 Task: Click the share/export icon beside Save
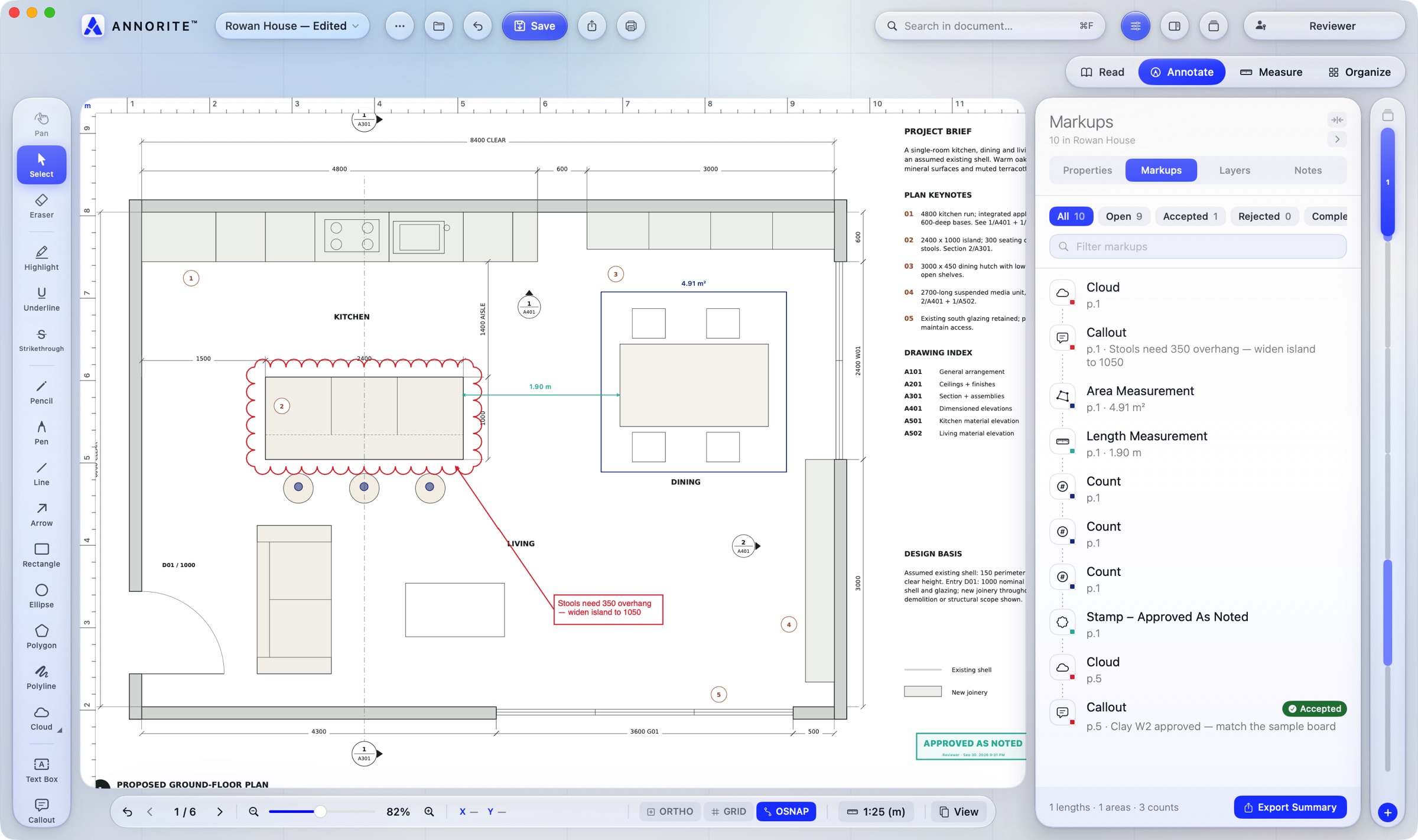pos(591,26)
